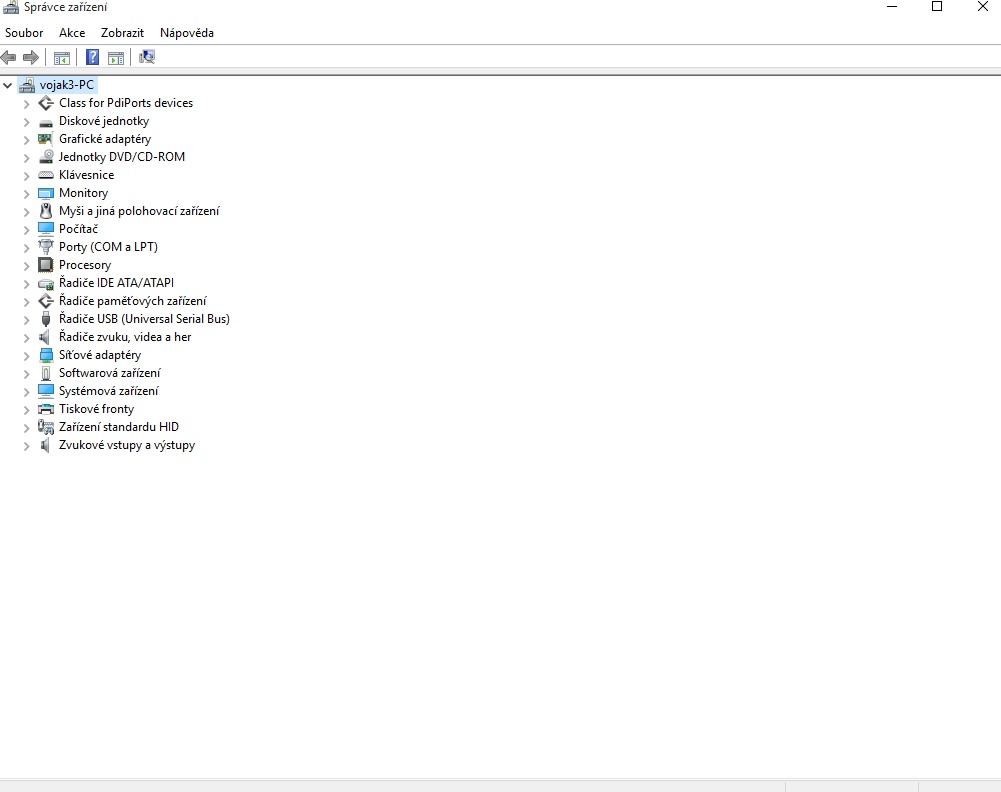
Task: Select Řadiče IDE ATA/ATAPI label
Action: pos(116,283)
